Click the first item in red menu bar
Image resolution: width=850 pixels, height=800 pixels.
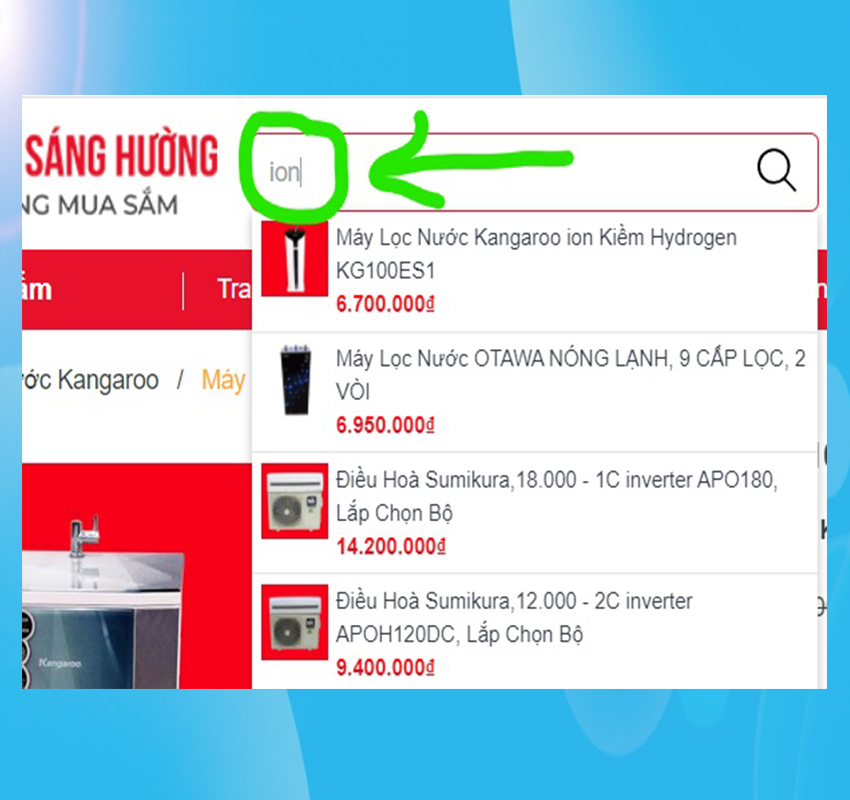tap(37, 290)
